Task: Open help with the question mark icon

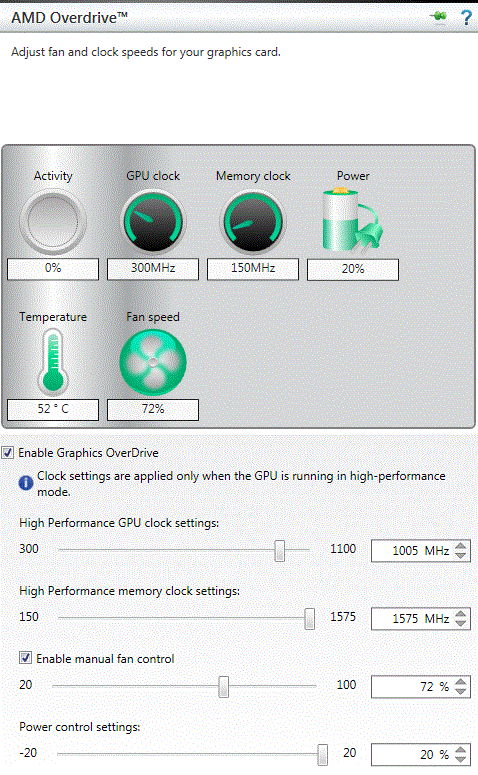Action: [x=466, y=18]
